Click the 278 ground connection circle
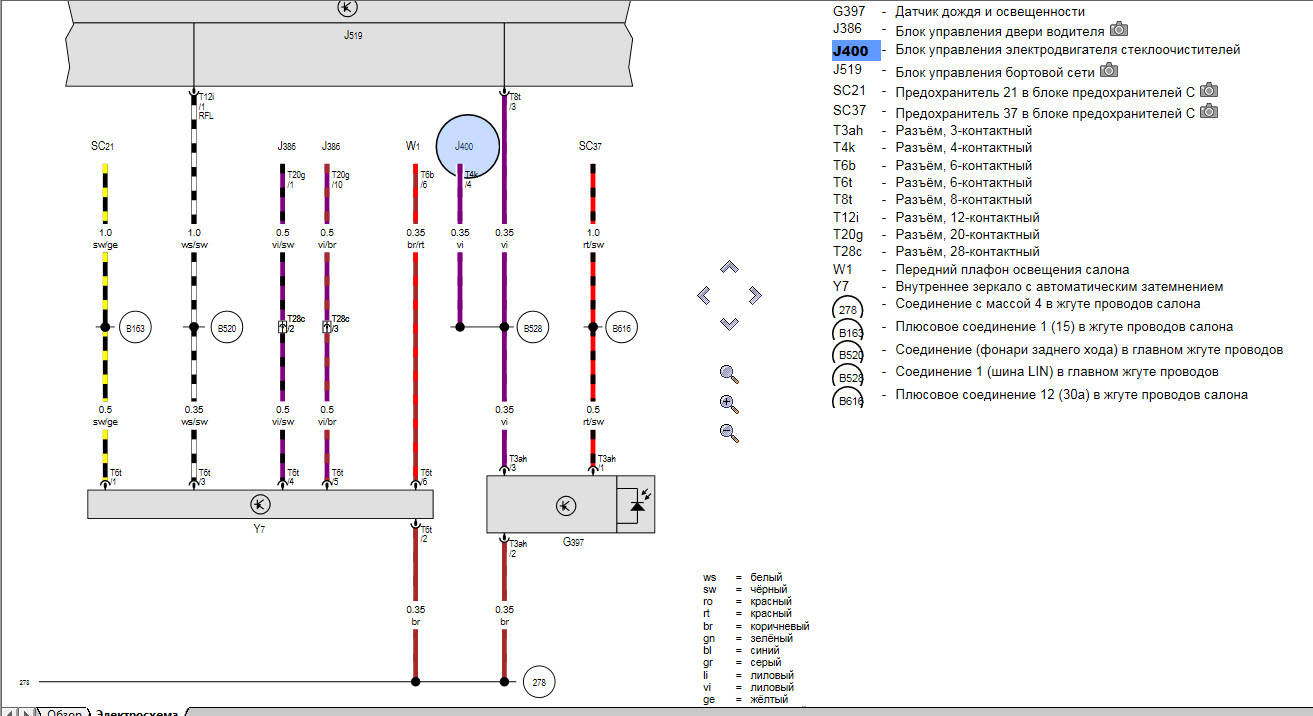This screenshot has height=716, width=1313. pos(538,682)
